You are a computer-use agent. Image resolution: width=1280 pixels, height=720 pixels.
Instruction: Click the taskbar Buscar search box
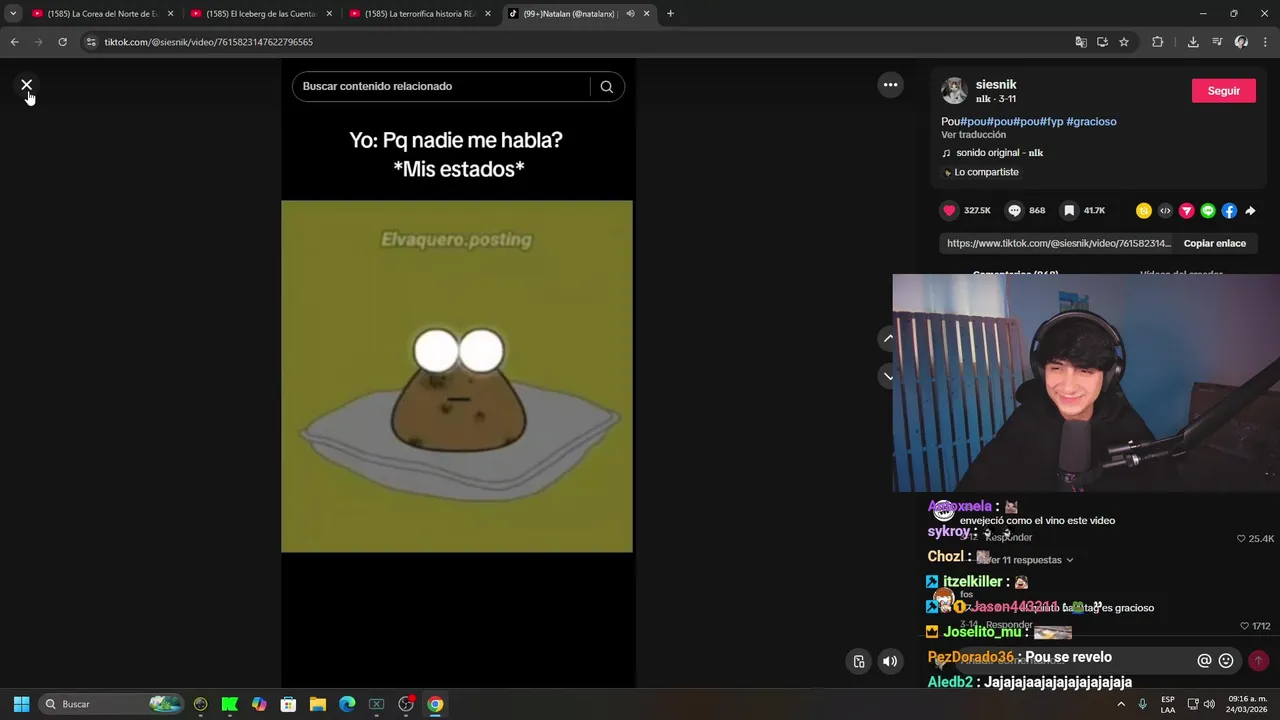pos(111,704)
